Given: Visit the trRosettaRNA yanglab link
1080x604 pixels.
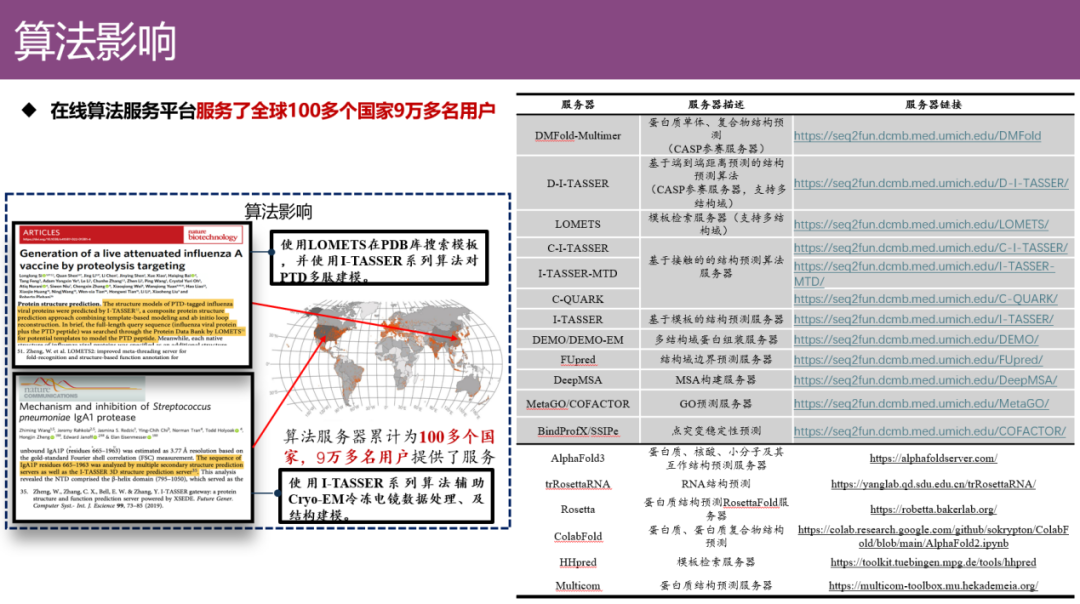Looking at the screenshot, I should pos(932,484).
